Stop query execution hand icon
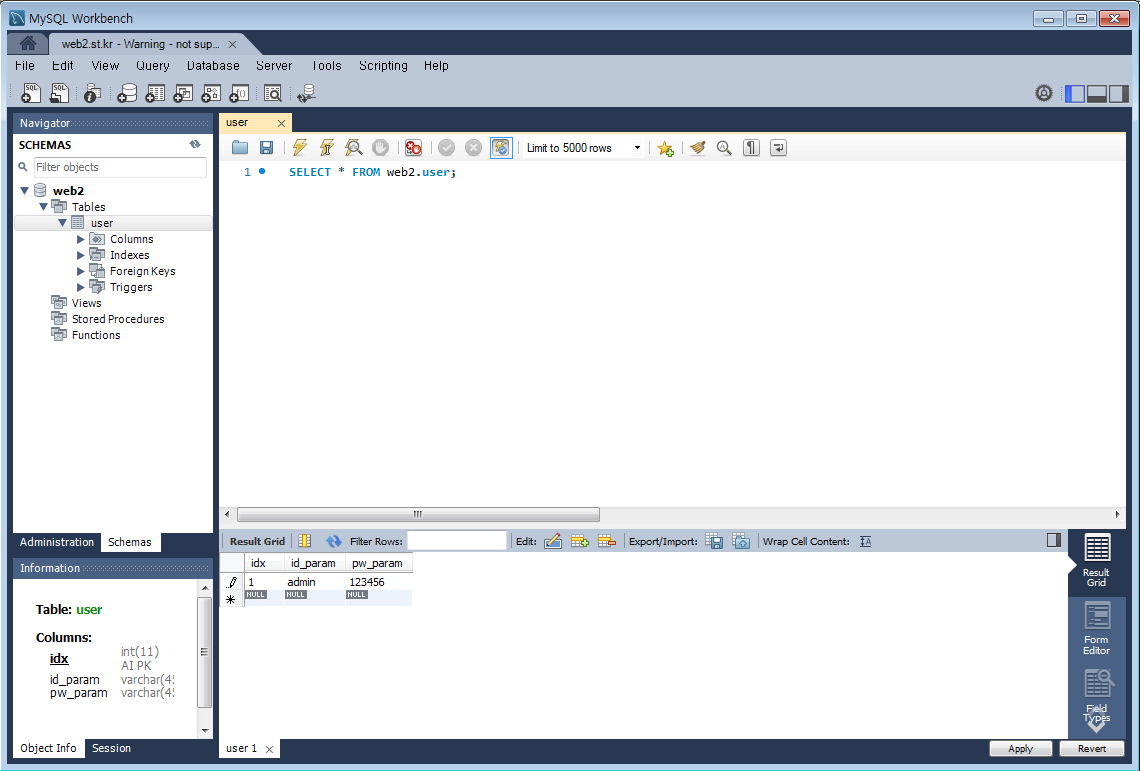Screen dimensions: 1140x771 [x=380, y=148]
